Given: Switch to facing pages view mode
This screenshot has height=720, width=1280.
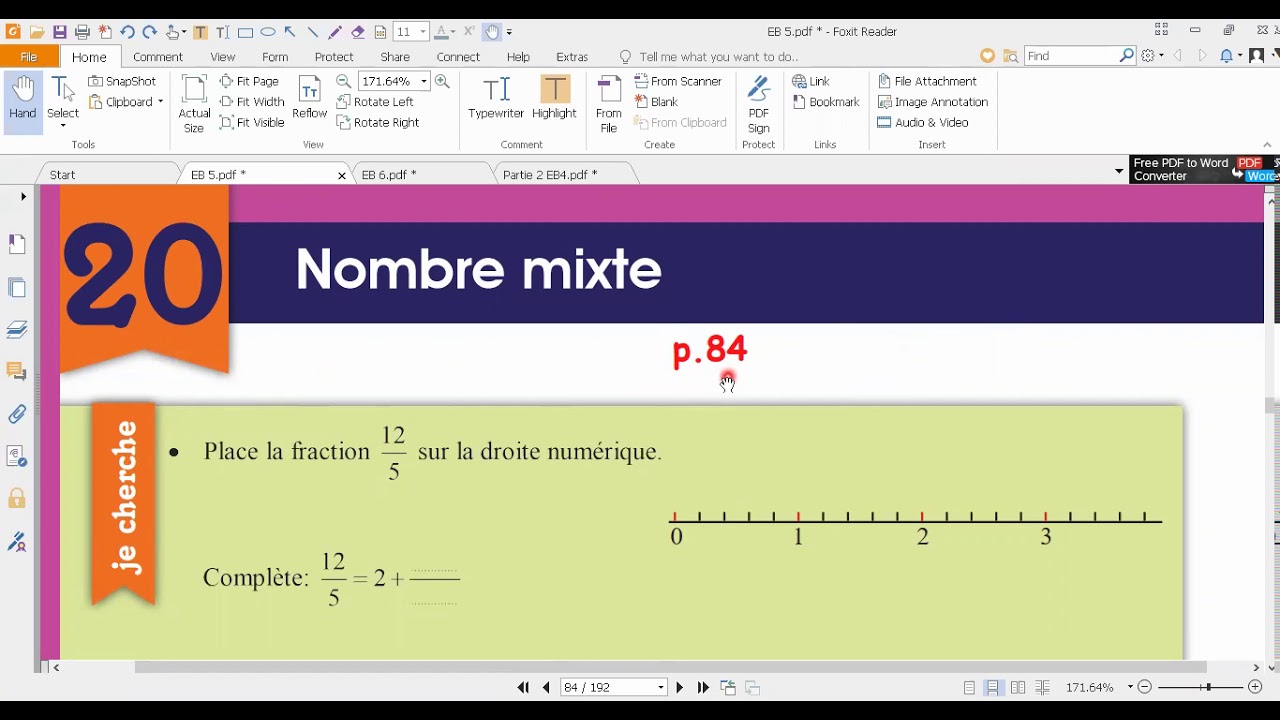Looking at the screenshot, I should pos(1018,687).
